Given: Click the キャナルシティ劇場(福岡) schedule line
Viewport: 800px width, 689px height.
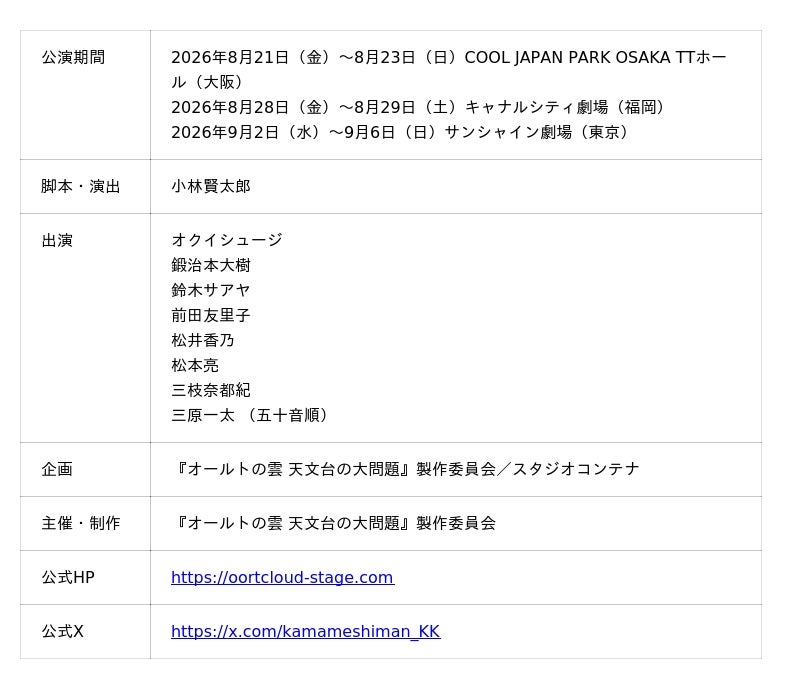Looking at the screenshot, I should [x=420, y=107].
